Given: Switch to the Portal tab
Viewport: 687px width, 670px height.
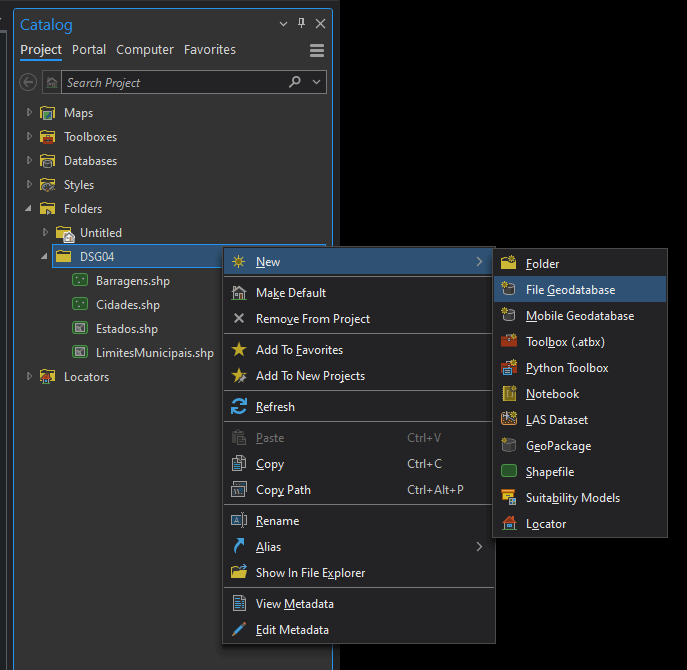Looking at the screenshot, I should [89, 49].
